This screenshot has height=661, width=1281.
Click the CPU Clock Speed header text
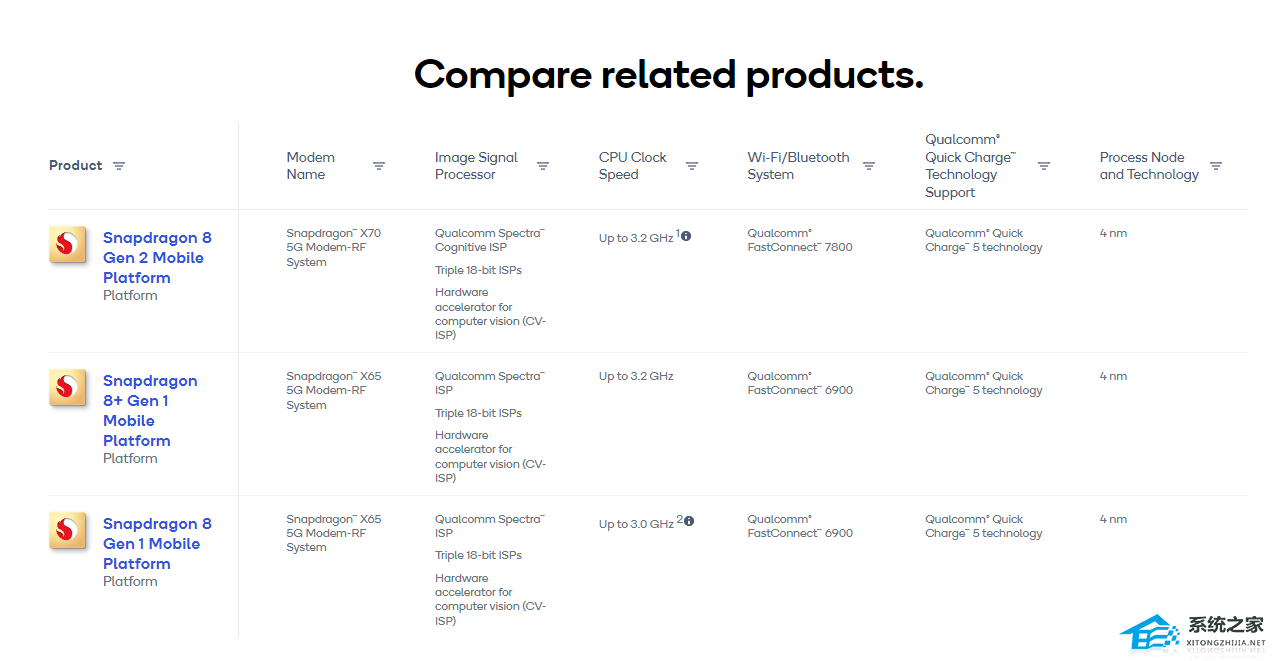click(632, 166)
